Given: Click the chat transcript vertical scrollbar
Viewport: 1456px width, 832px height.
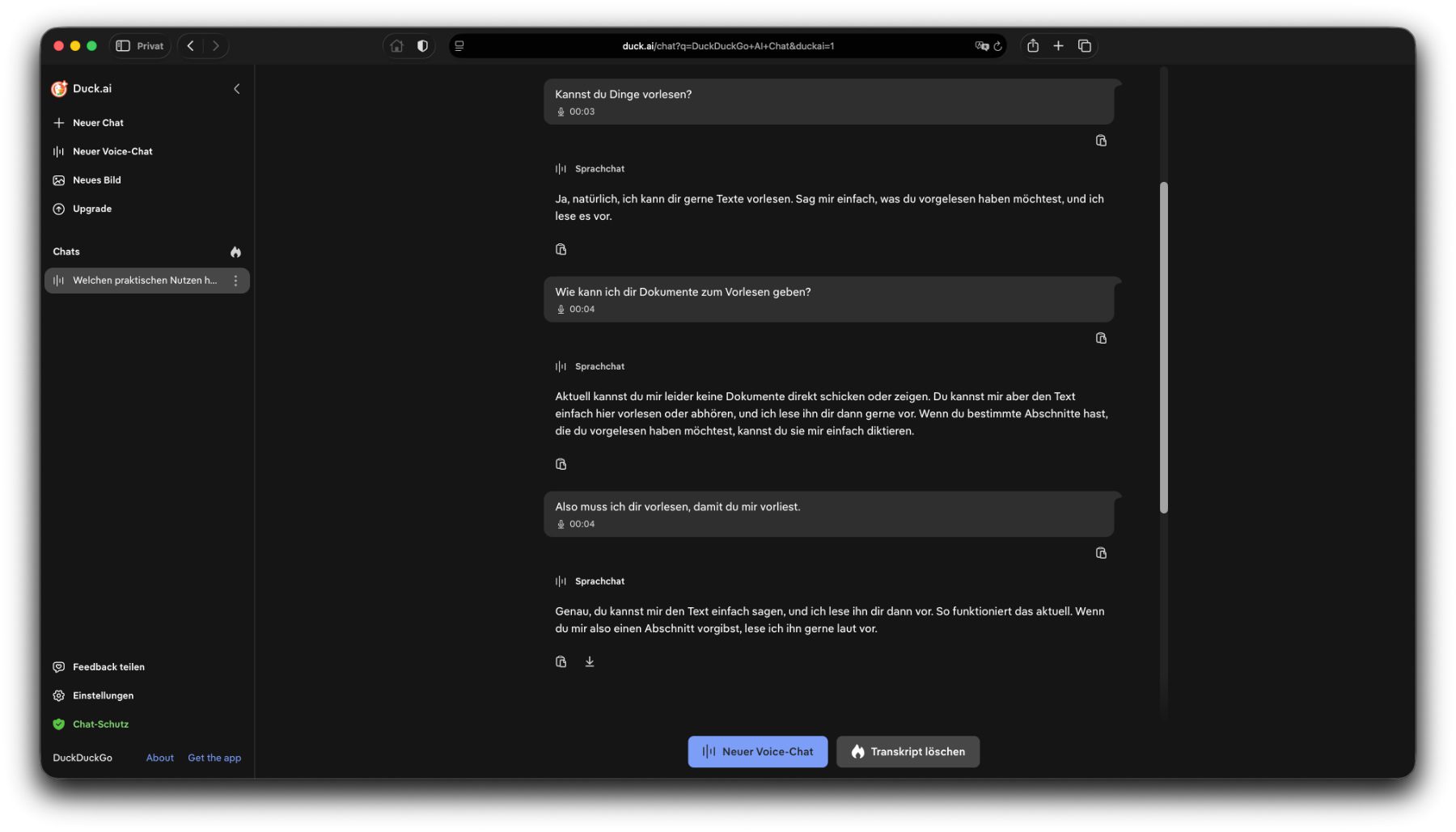Looking at the screenshot, I should point(1164,348).
